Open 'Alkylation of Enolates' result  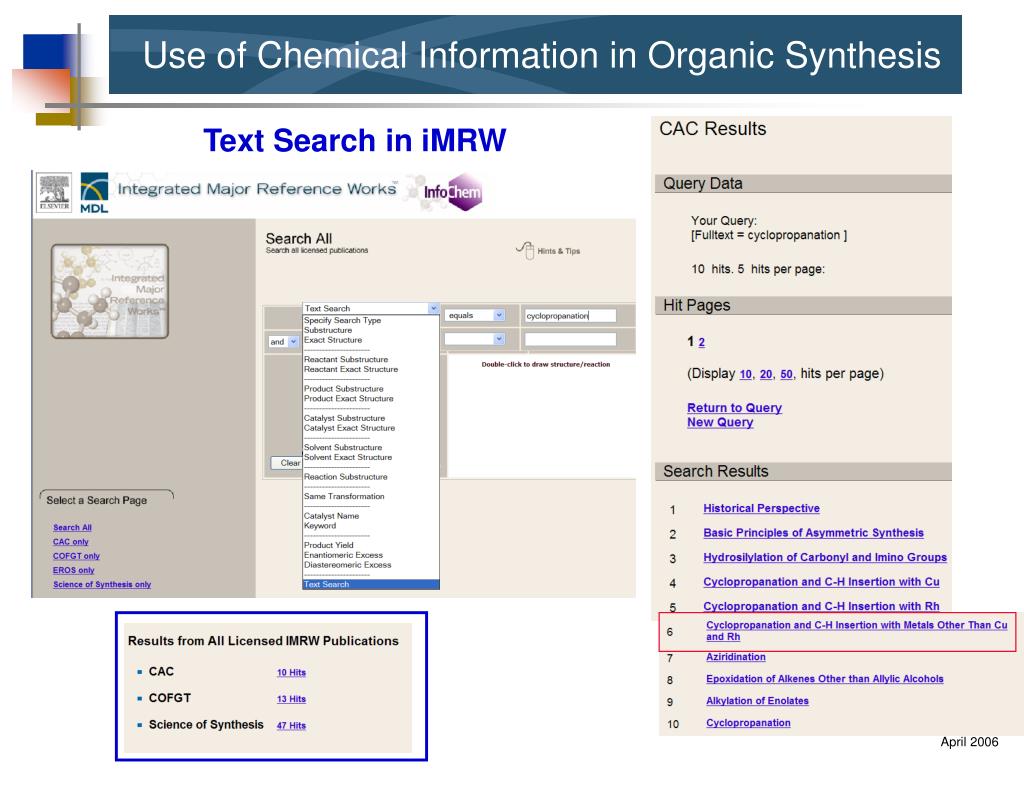(x=758, y=702)
